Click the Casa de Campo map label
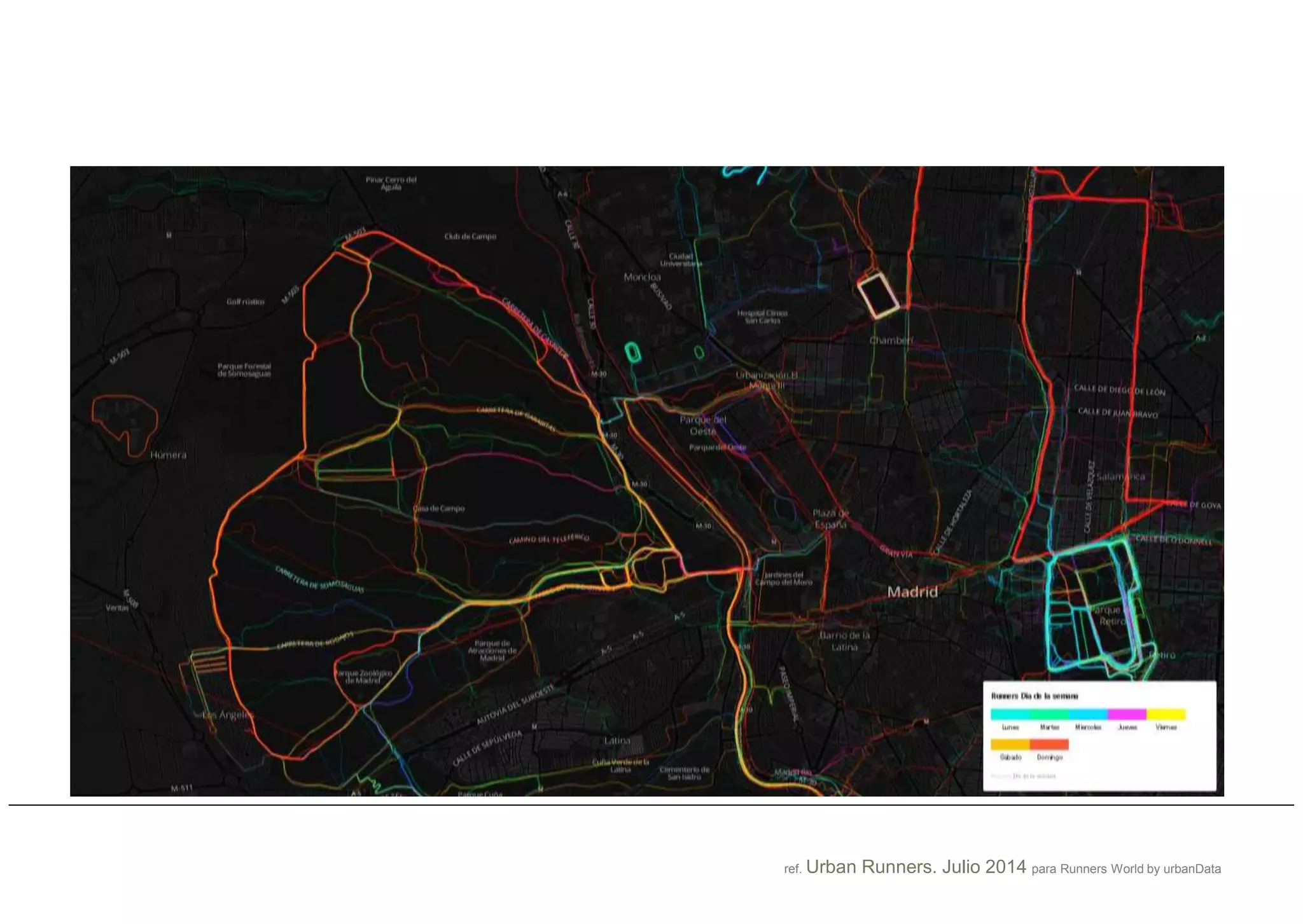 click(x=439, y=508)
